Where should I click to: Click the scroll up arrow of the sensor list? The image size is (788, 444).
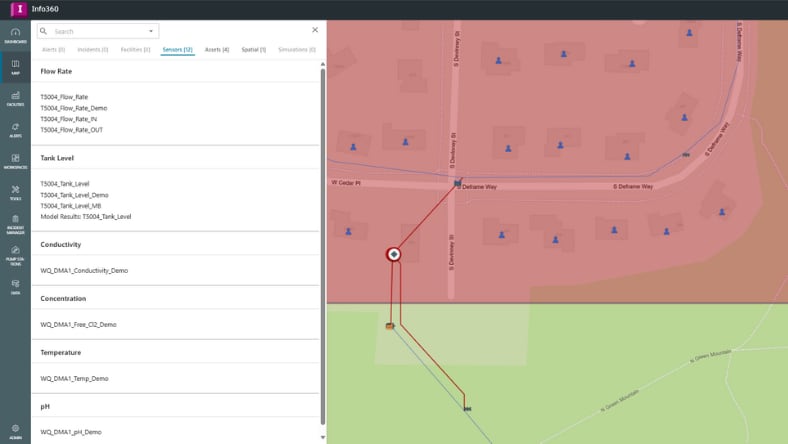coord(323,64)
